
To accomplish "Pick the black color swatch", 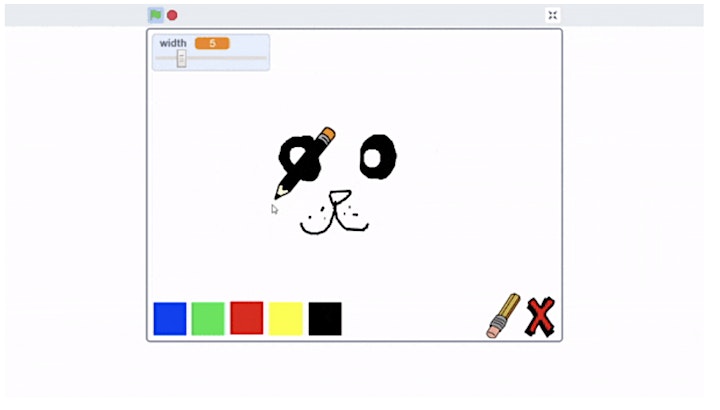I will (325, 319).
